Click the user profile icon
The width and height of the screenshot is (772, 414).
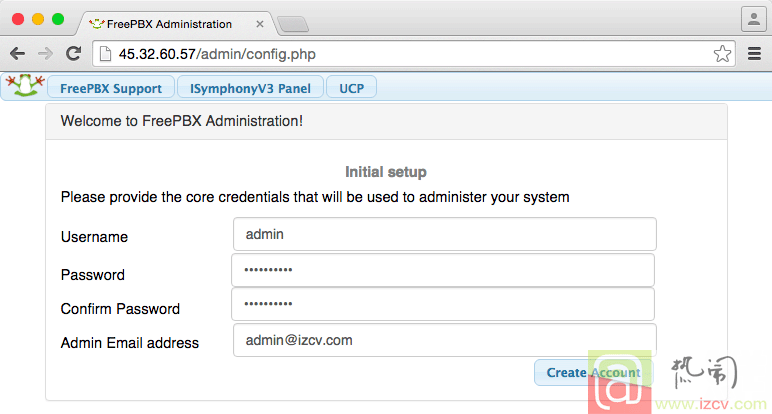tap(754, 20)
